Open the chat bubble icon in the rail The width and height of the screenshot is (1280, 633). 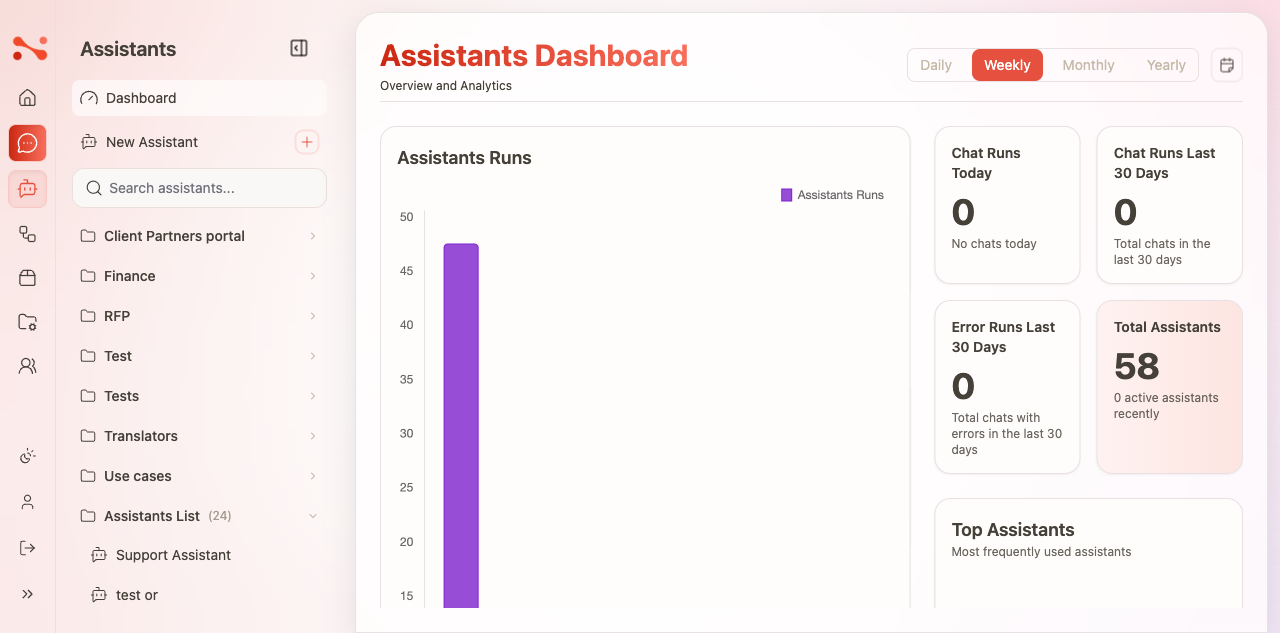[x=28, y=143]
